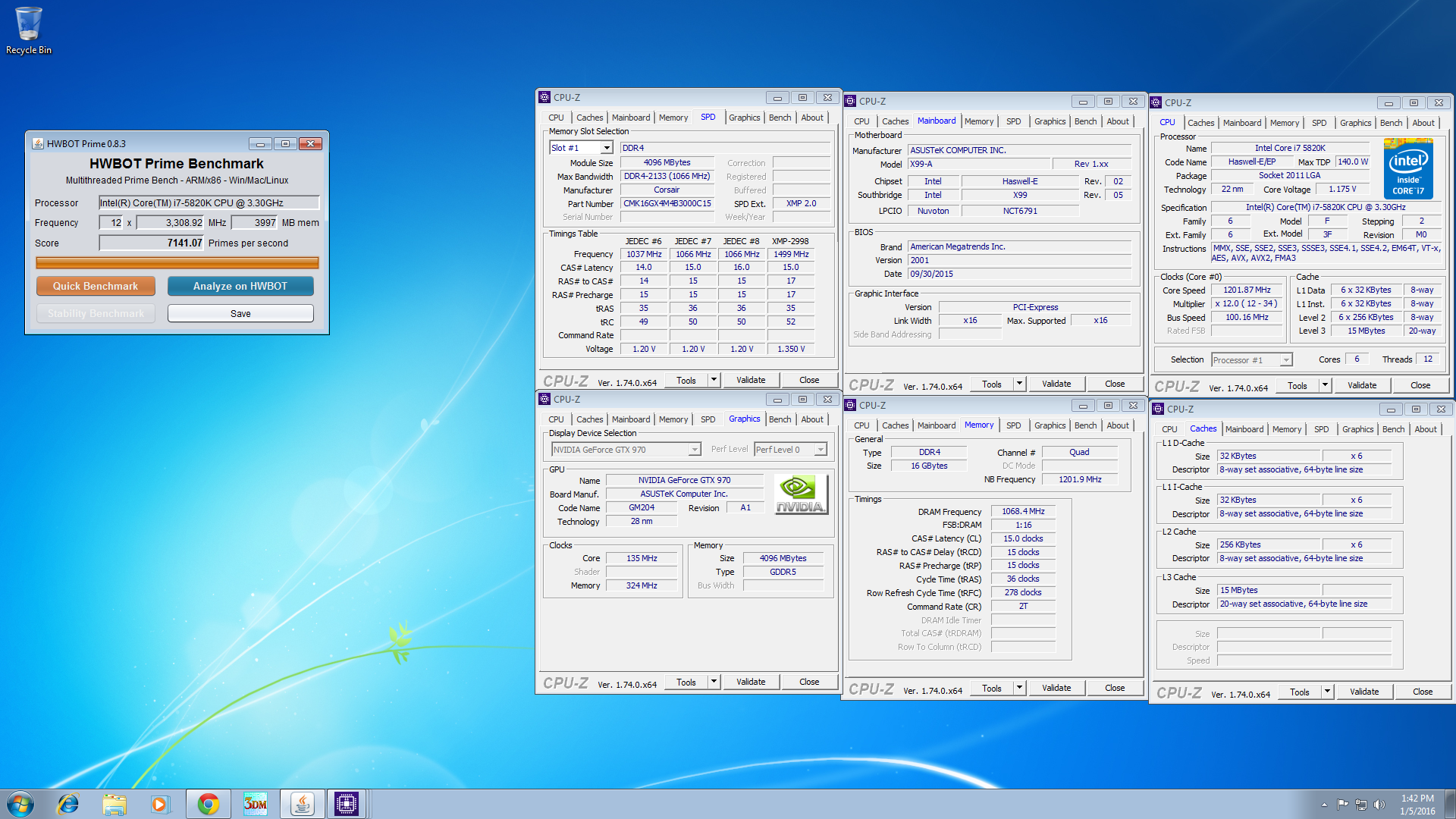Switch to SPD tab in the Memory window
1456x819 pixels.
(1013, 425)
